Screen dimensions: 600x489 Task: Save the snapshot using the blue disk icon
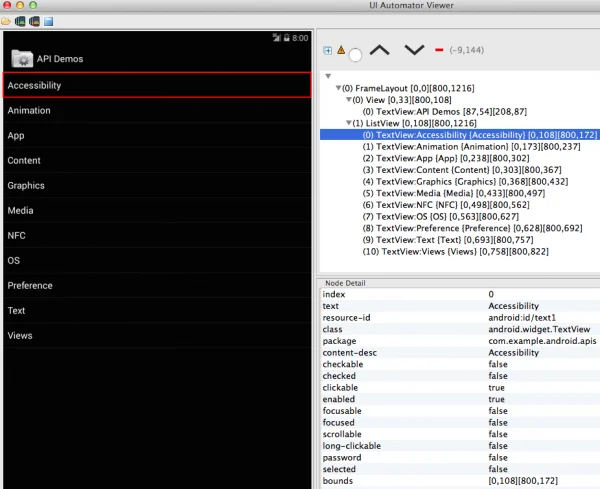pyautogui.click(x=49, y=21)
